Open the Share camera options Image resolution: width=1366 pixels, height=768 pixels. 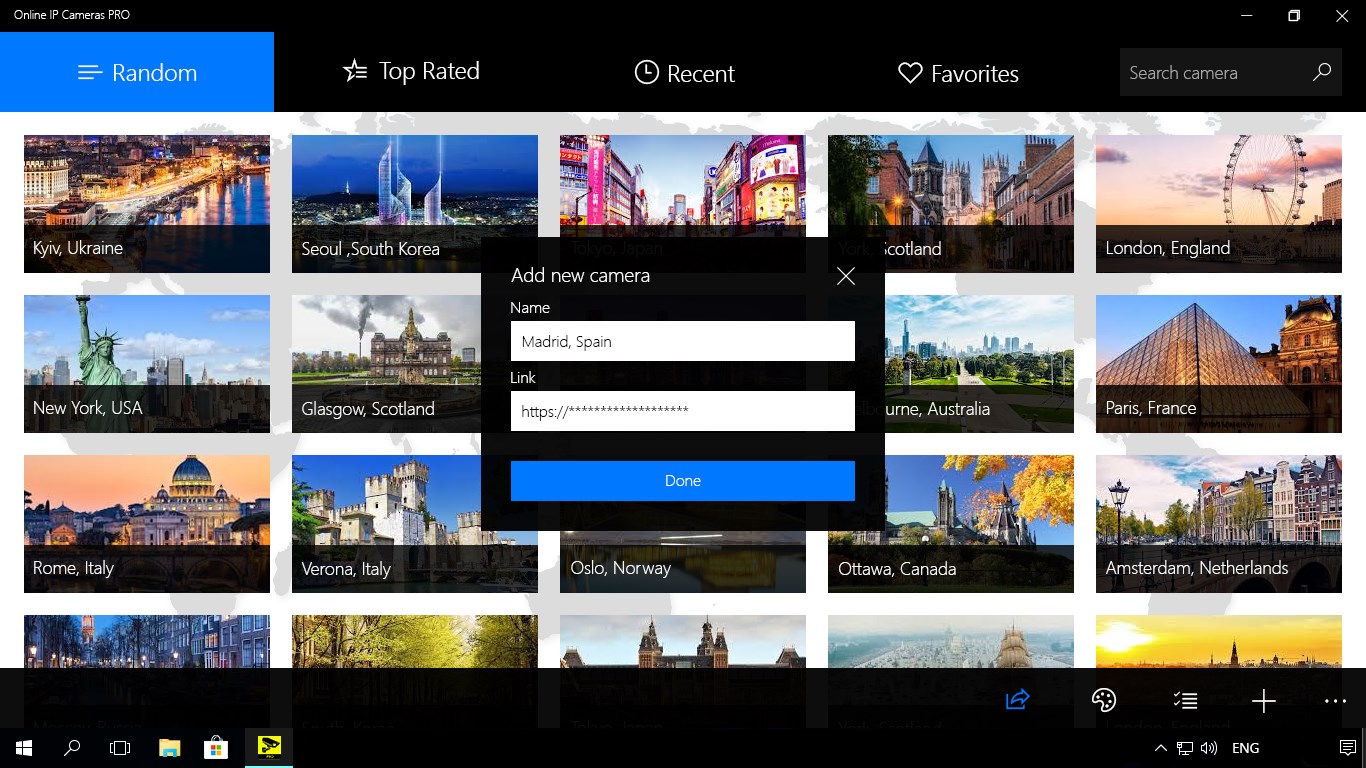1016,701
